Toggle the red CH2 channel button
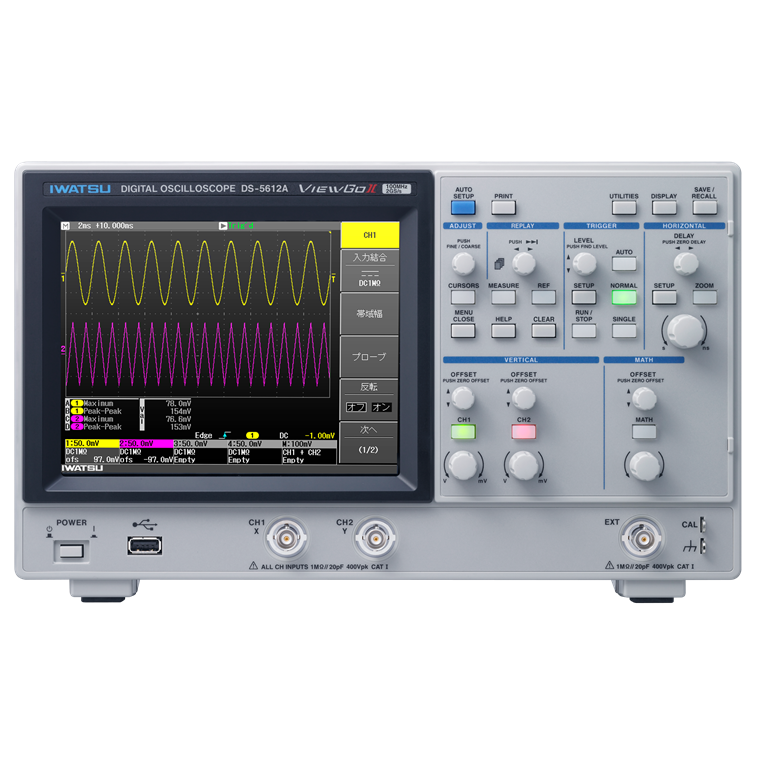This screenshot has height=760, width=760. point(524,432)
